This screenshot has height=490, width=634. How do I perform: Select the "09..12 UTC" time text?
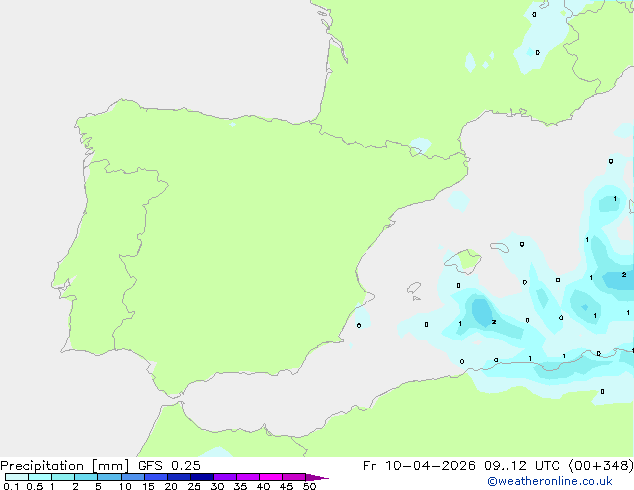pyautogui.click(x=522, y=466)
